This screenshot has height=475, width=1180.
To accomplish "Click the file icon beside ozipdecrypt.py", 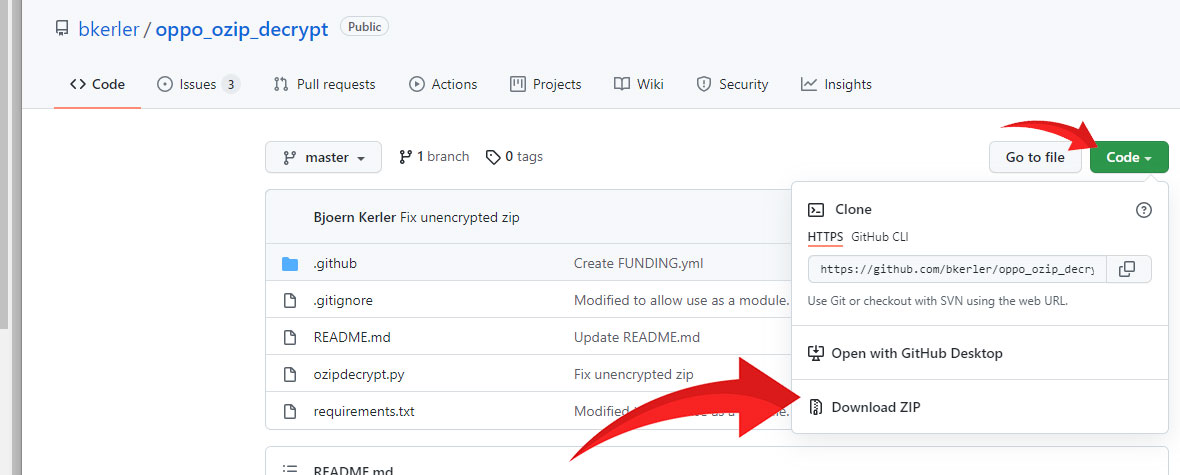I will pyautogui.click(x=290, y=374).
